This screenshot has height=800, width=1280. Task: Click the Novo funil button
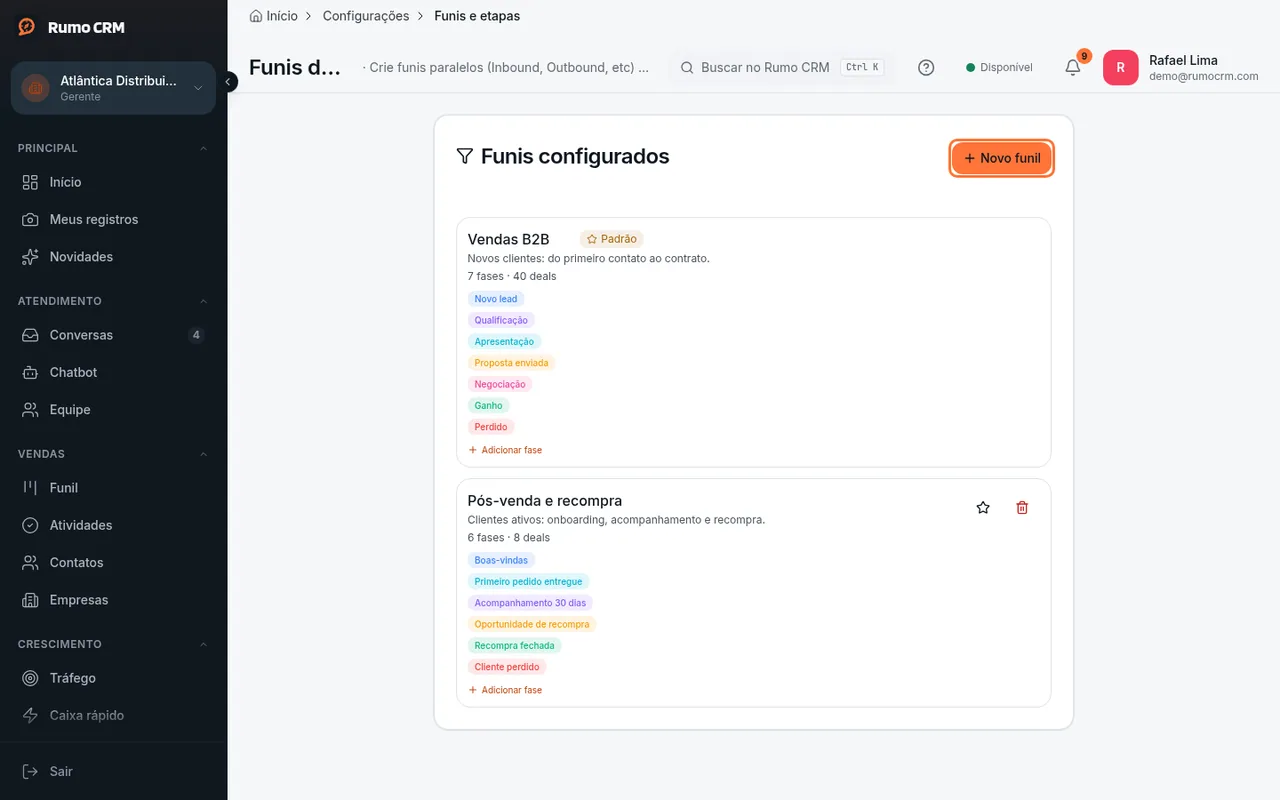tap(1001, 158)
